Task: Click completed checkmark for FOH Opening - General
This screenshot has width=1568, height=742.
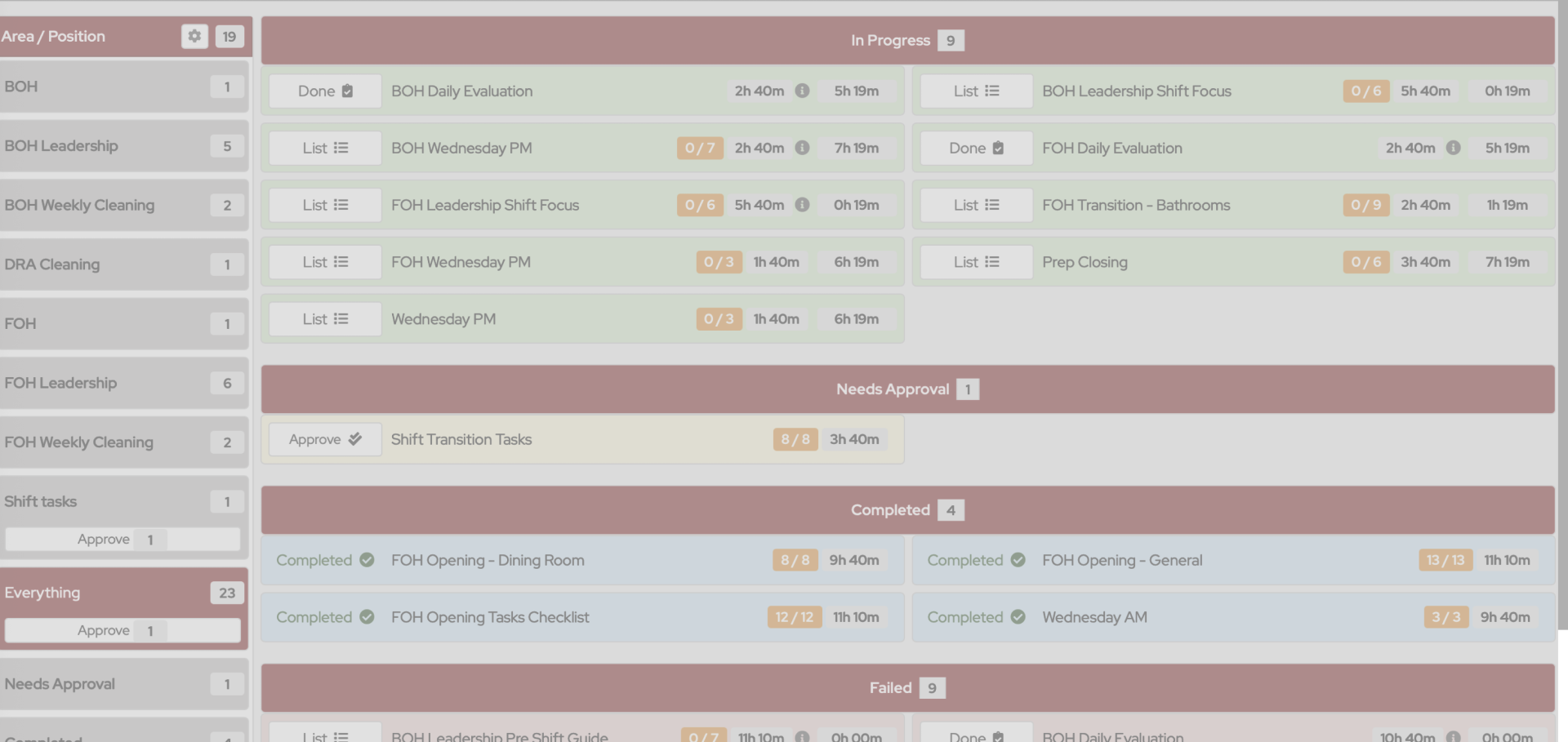Action: [x=1018, y=560]
